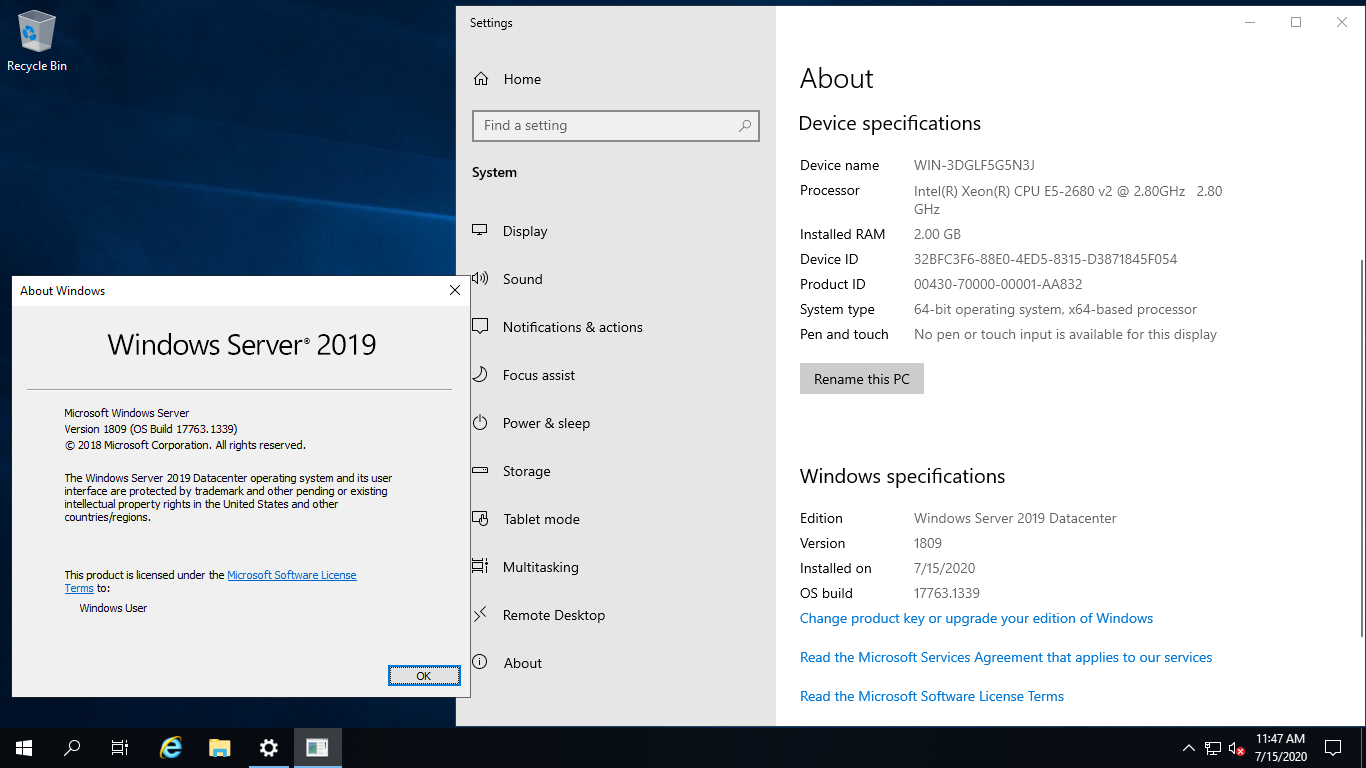Click the Tablet mode icon
The width and height of the screenshot is (1366, 768).
480,519
